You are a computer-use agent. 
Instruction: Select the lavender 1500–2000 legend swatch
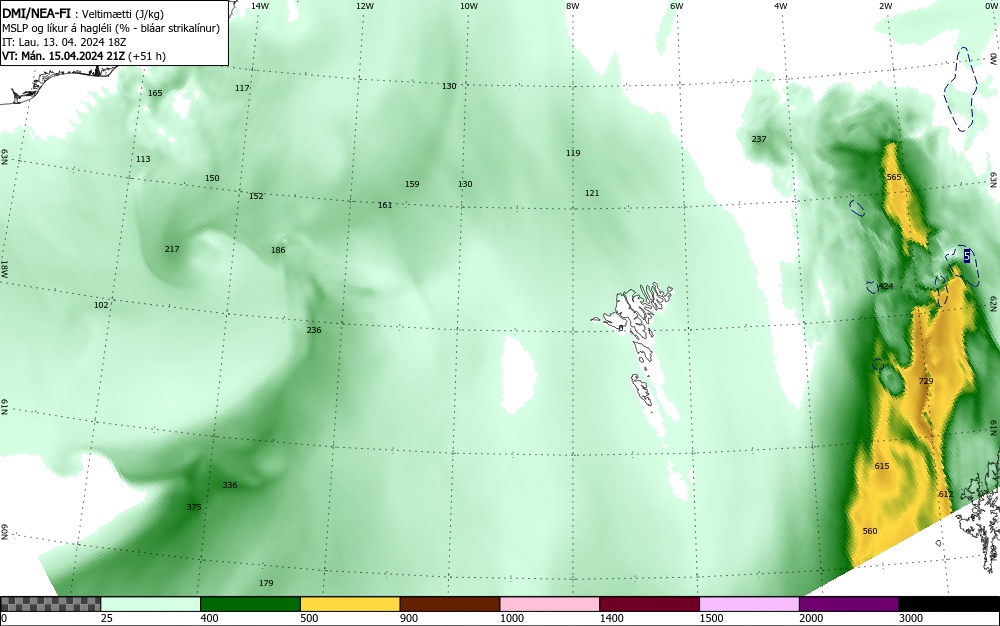pos(749,604)
